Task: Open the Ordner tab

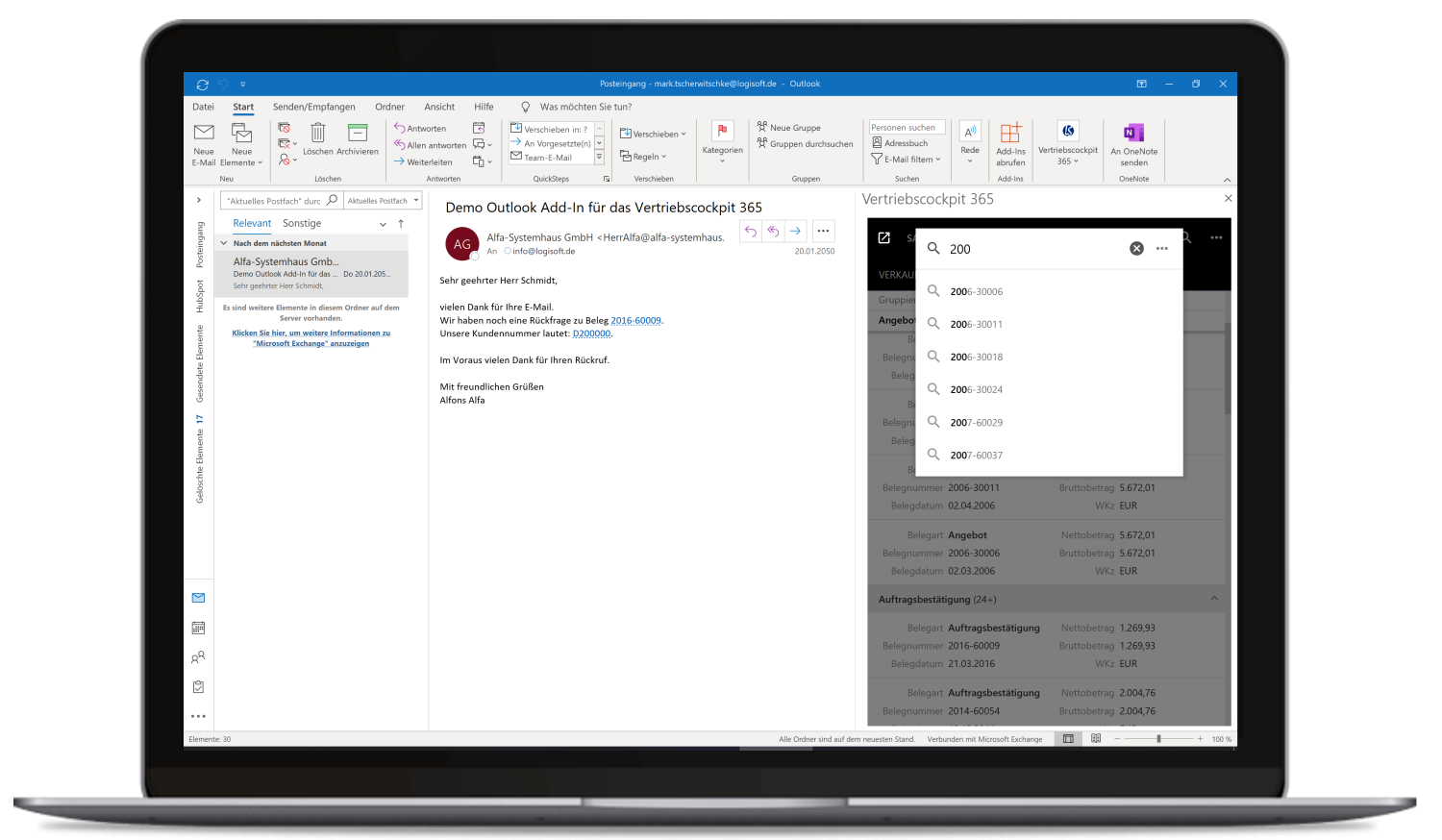Action: pos(389,107)
